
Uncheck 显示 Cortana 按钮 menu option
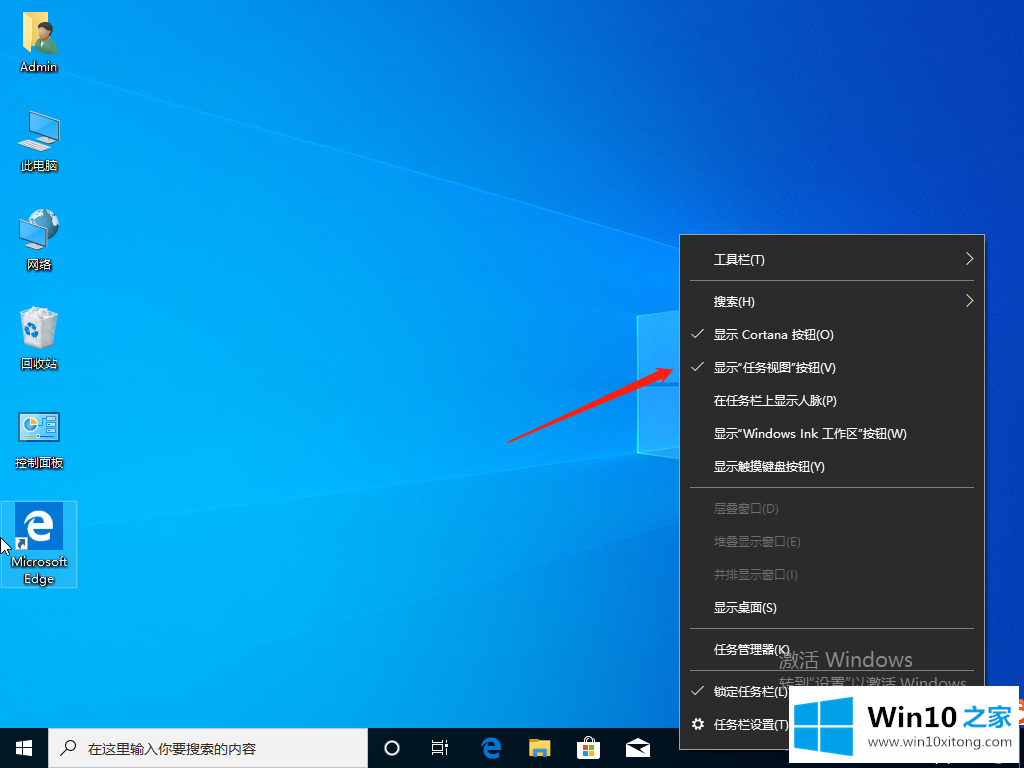click(773, 335)
